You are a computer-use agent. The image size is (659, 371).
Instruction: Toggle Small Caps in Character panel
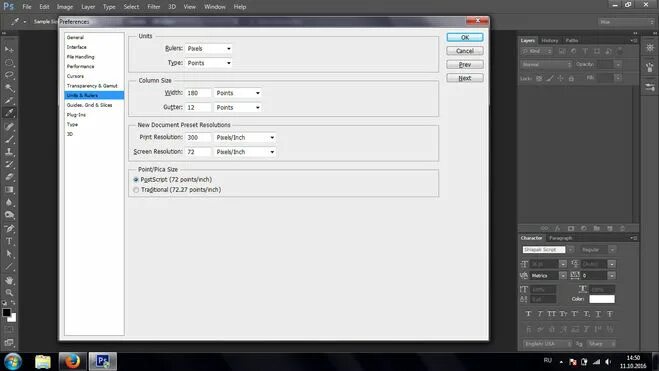click(x=563, y=314)
